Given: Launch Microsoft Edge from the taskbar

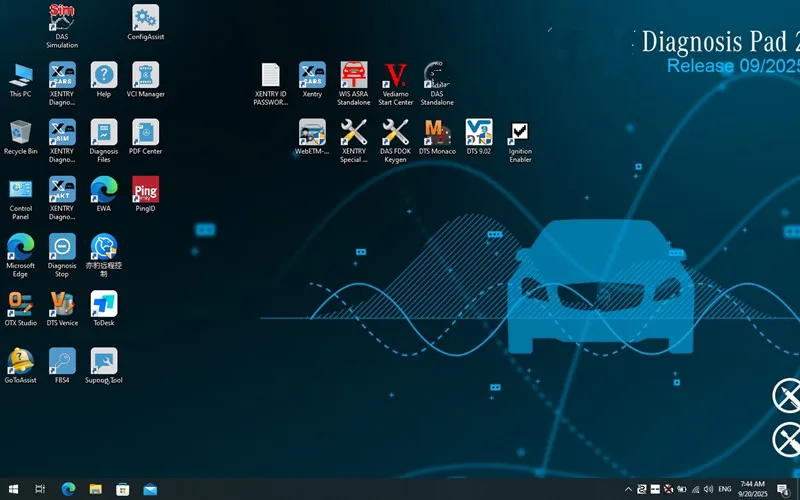Looking at the screenshot, I should tap(68, 489).
